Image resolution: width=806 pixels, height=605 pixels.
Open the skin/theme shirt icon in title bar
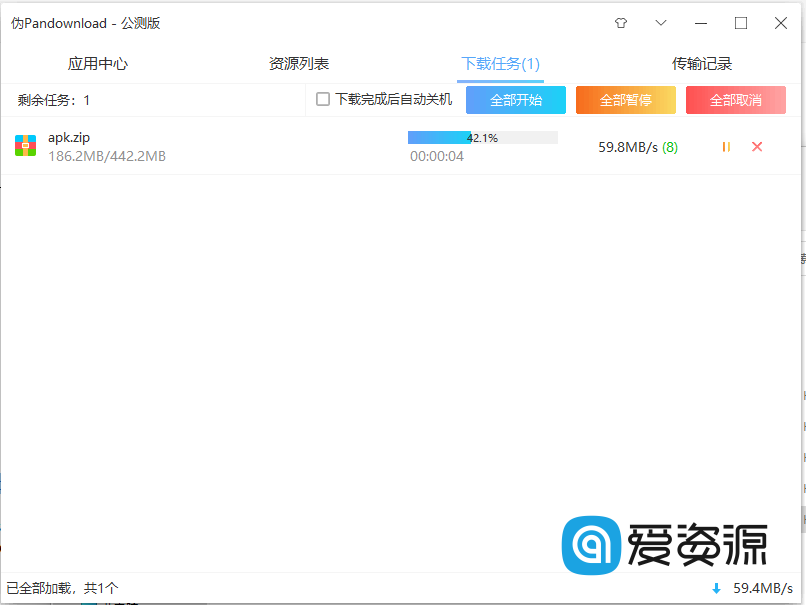(620, 22)
